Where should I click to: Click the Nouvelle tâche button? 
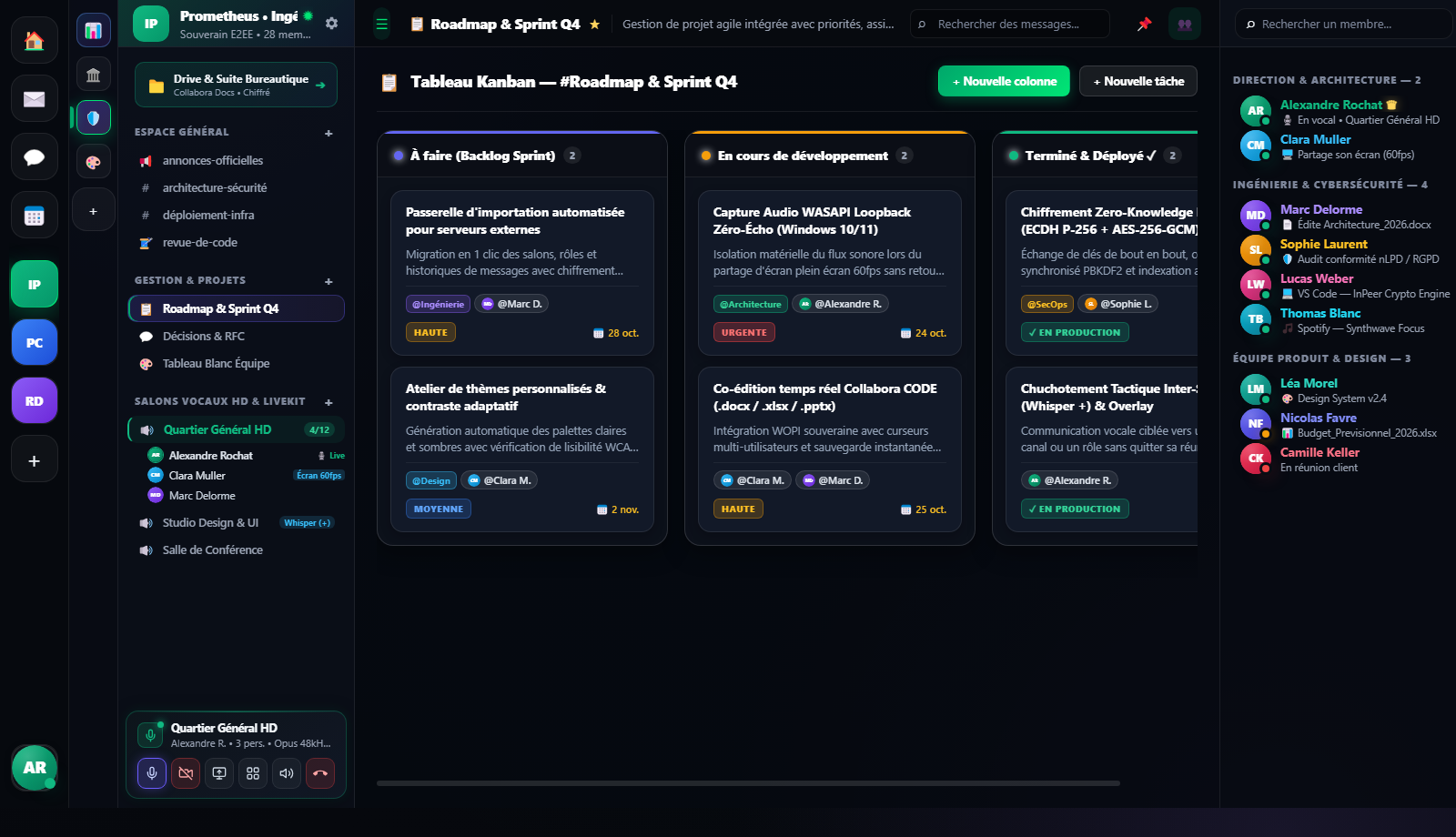pyautogui.click(x=1138, y=81)
